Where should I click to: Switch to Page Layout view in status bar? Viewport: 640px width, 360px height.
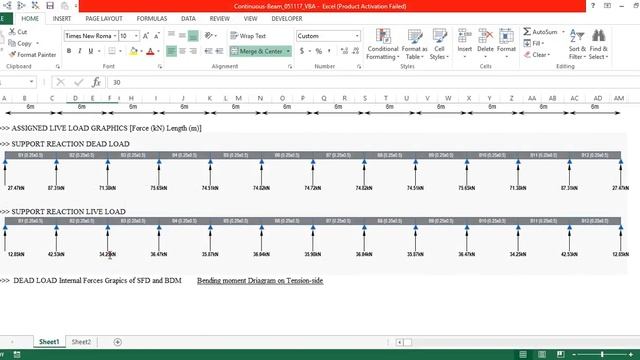(x=542, y=354)
